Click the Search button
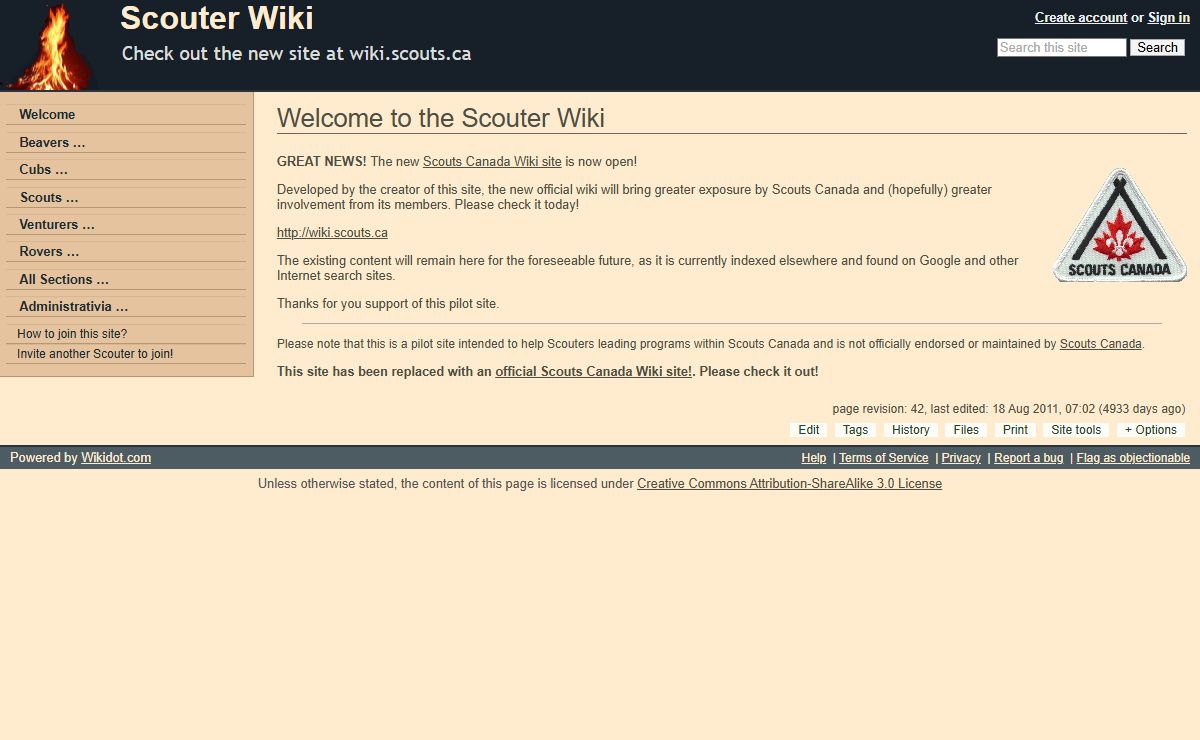1200x740 pixels. click(1157, 48)
